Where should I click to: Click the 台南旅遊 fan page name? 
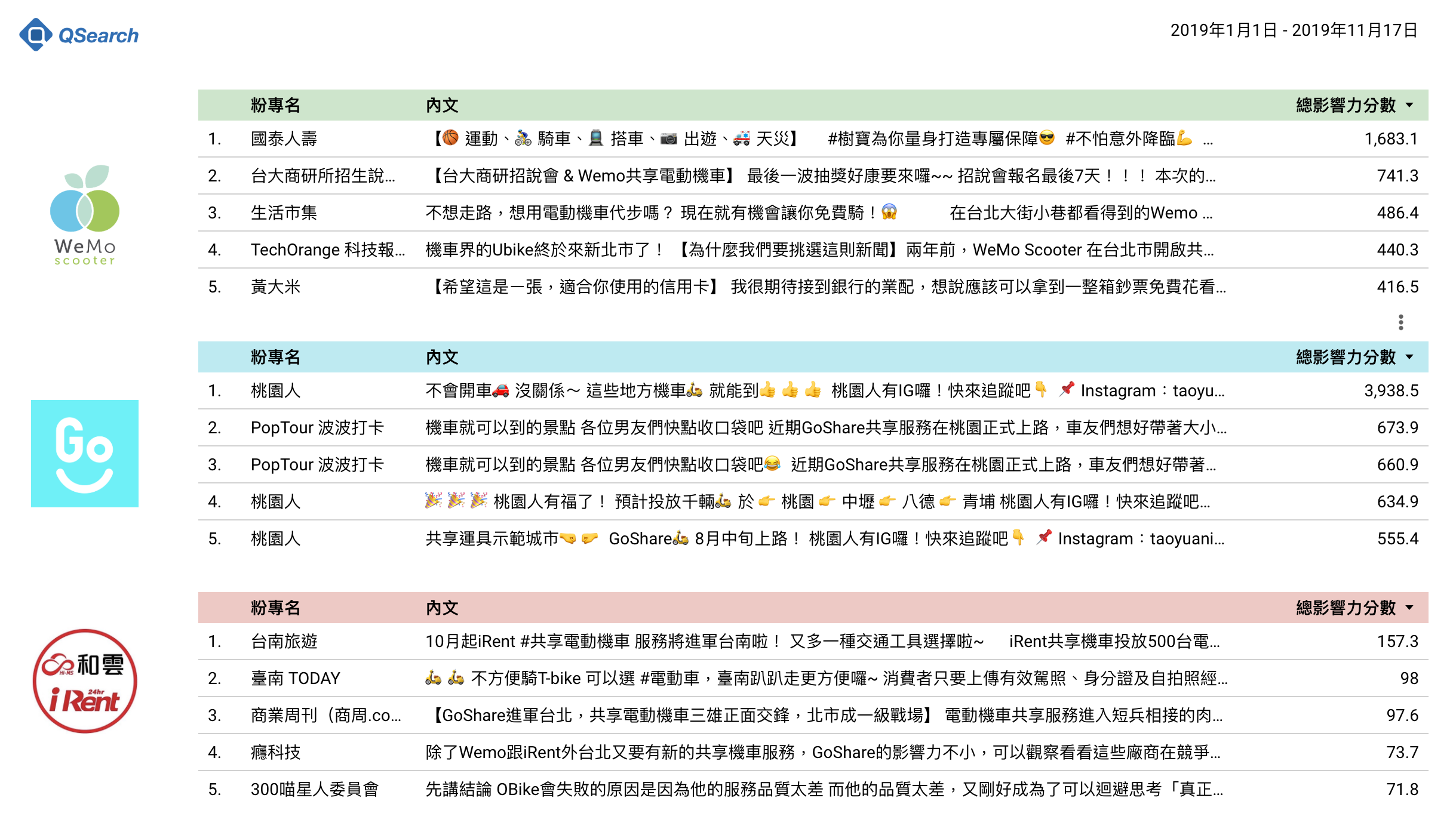[x=284, y=642]
